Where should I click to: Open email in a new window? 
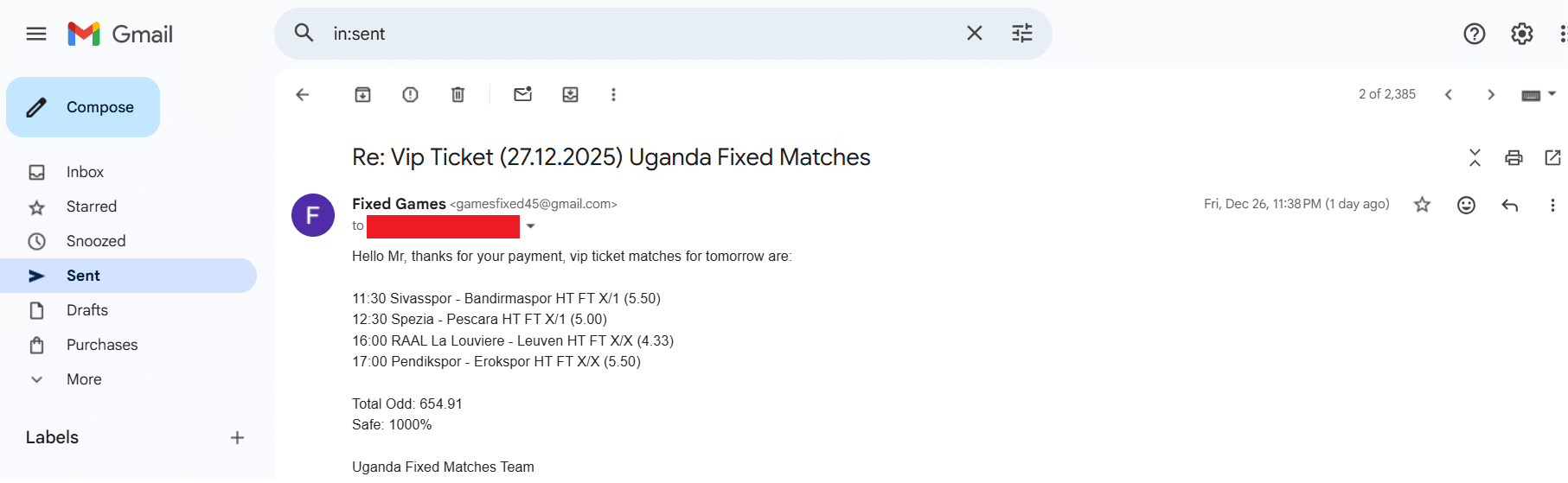click(x=1552, y=157)
